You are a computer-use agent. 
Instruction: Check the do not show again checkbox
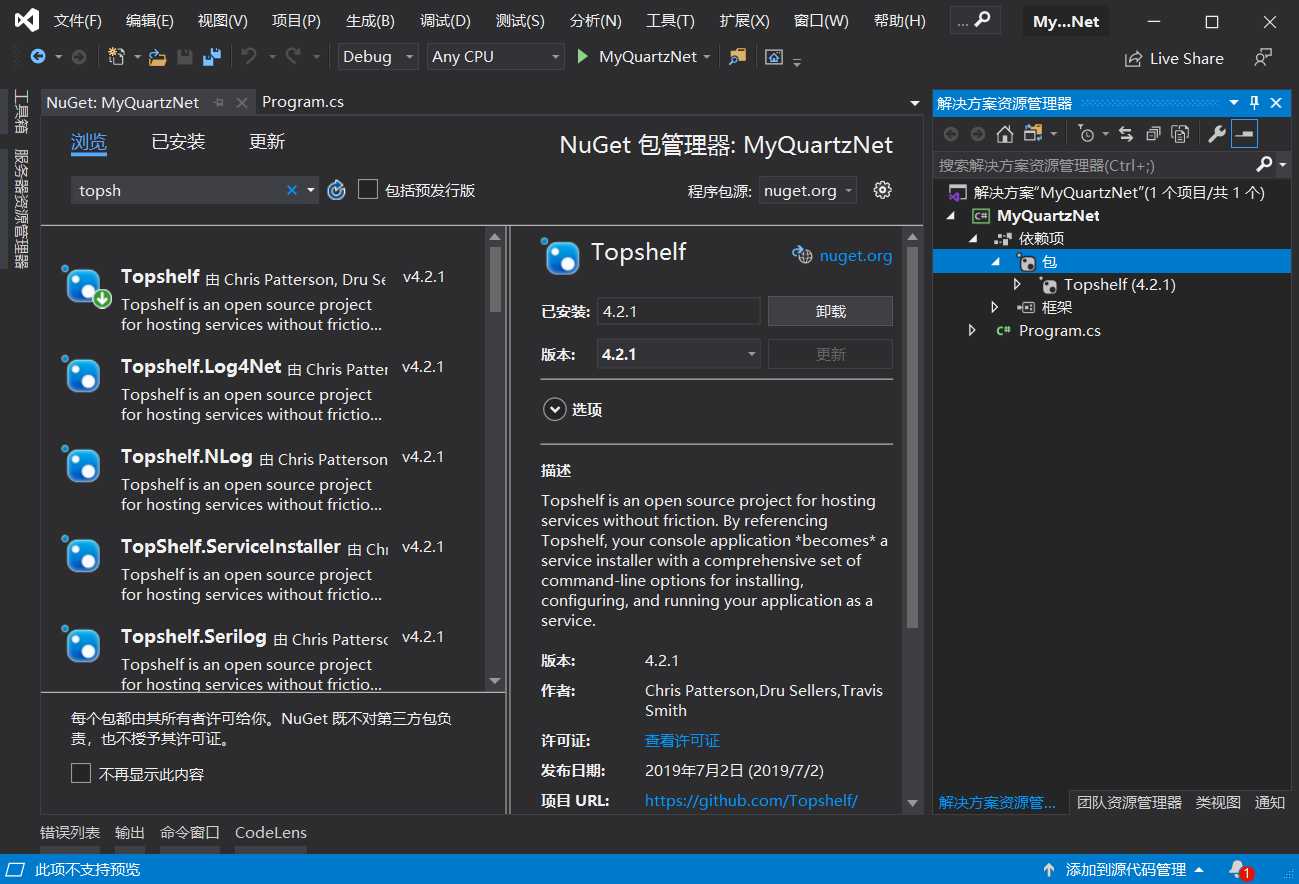(81, 773)
